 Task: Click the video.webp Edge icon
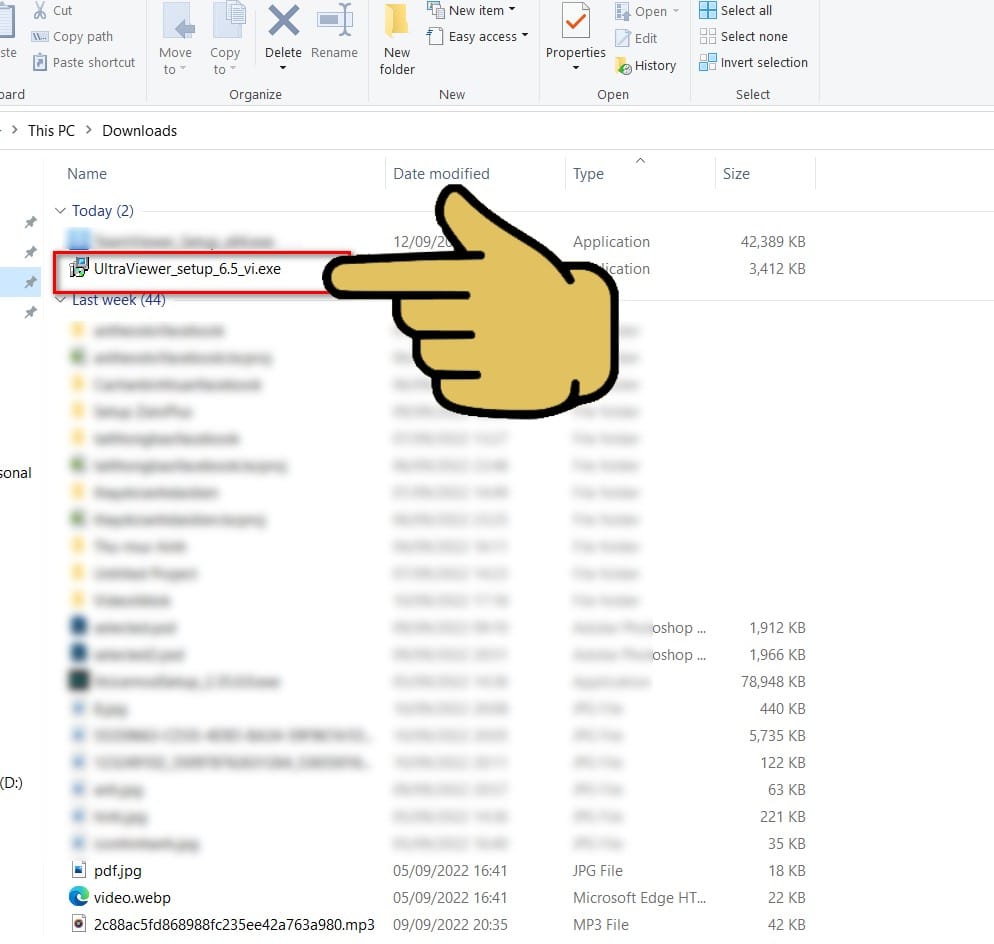point(79,896)
